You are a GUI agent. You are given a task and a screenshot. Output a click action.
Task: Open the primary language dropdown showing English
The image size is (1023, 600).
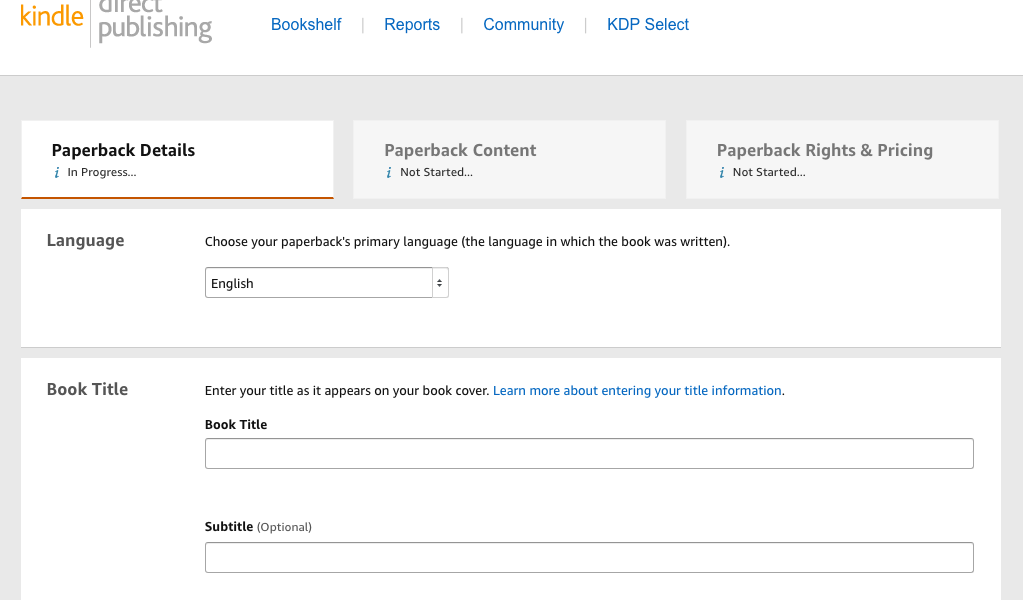(x=320, y=283)
